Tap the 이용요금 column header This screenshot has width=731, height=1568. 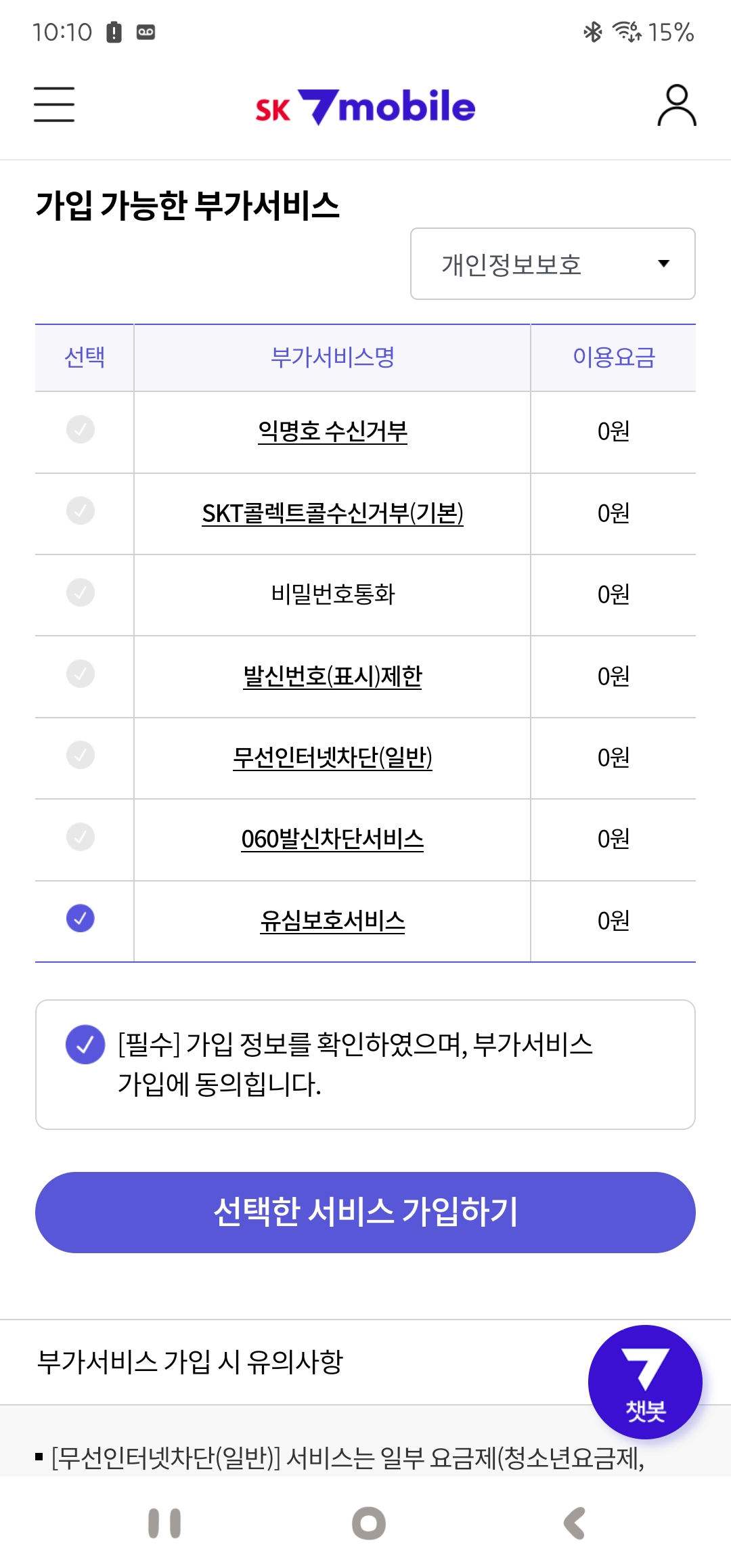[613, 357]
